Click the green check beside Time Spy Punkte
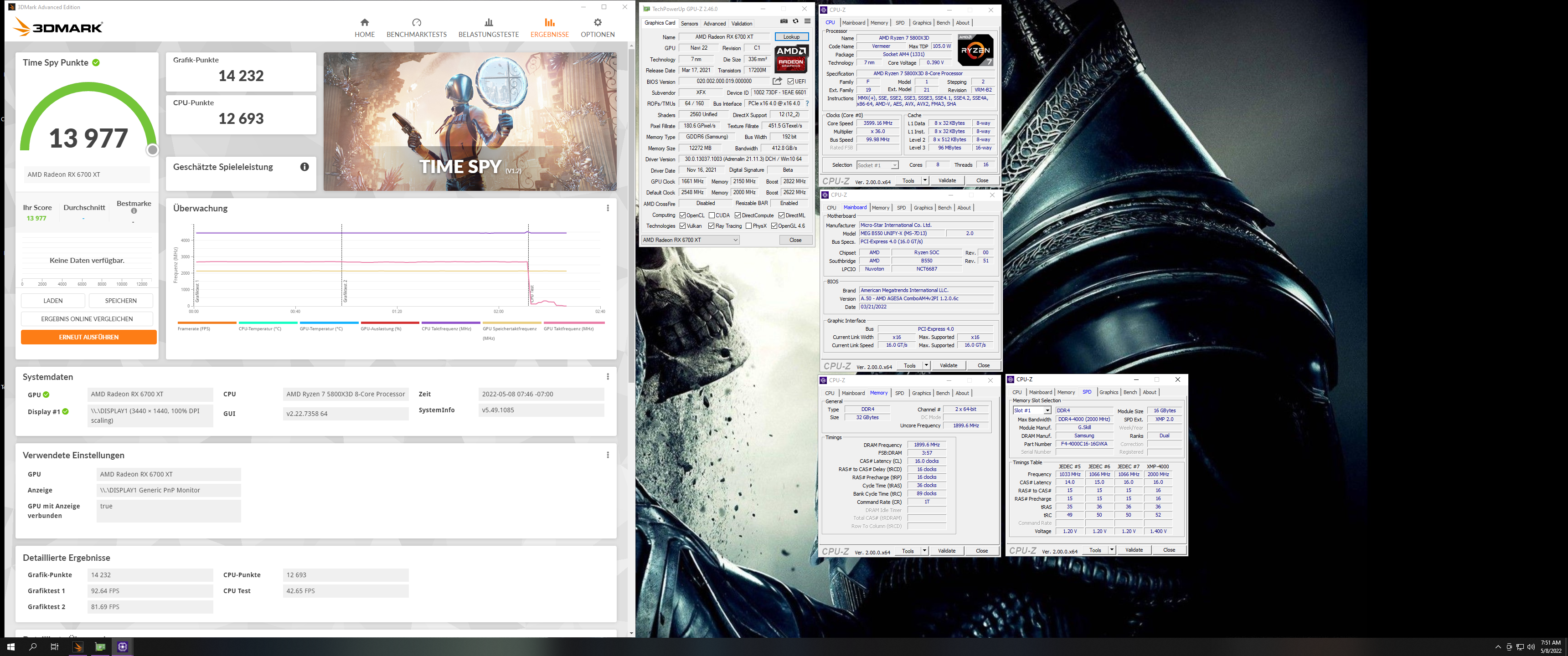This screenshot has width=1568, height=656. pos(96,63)
